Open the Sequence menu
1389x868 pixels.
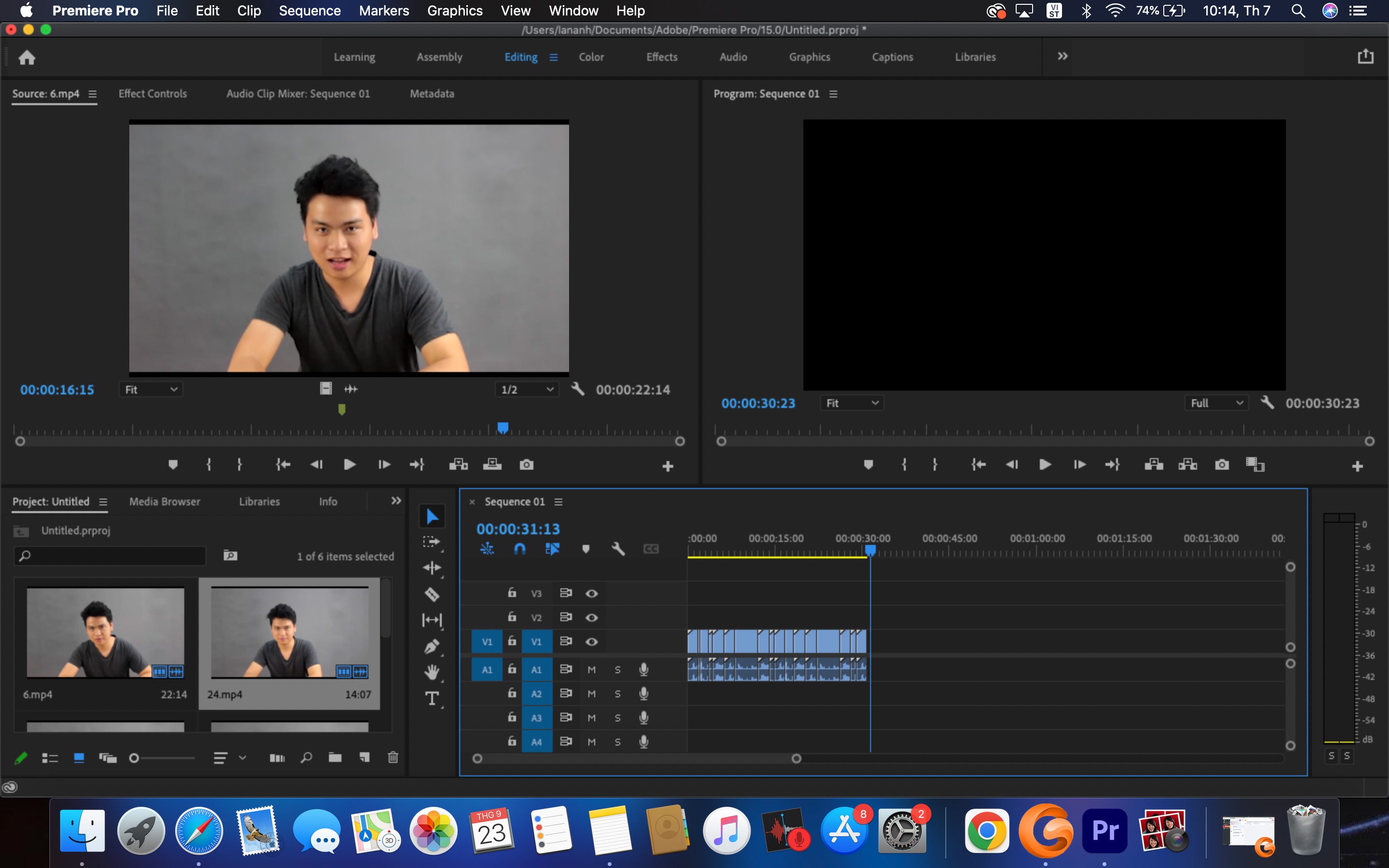[309, 11]
